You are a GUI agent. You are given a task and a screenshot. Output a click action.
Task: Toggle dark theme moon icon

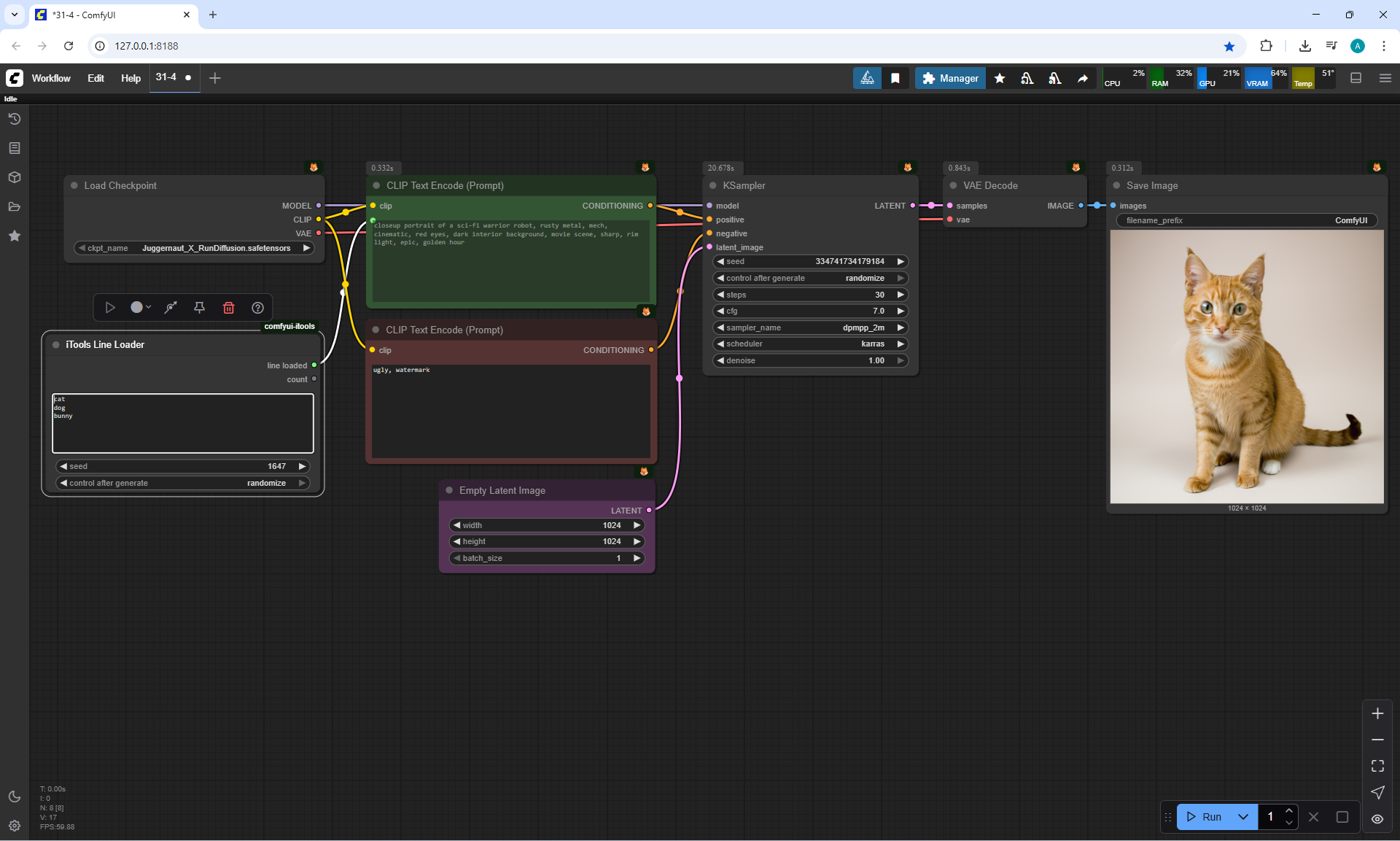pyautogui.click(x=15, y=797)
